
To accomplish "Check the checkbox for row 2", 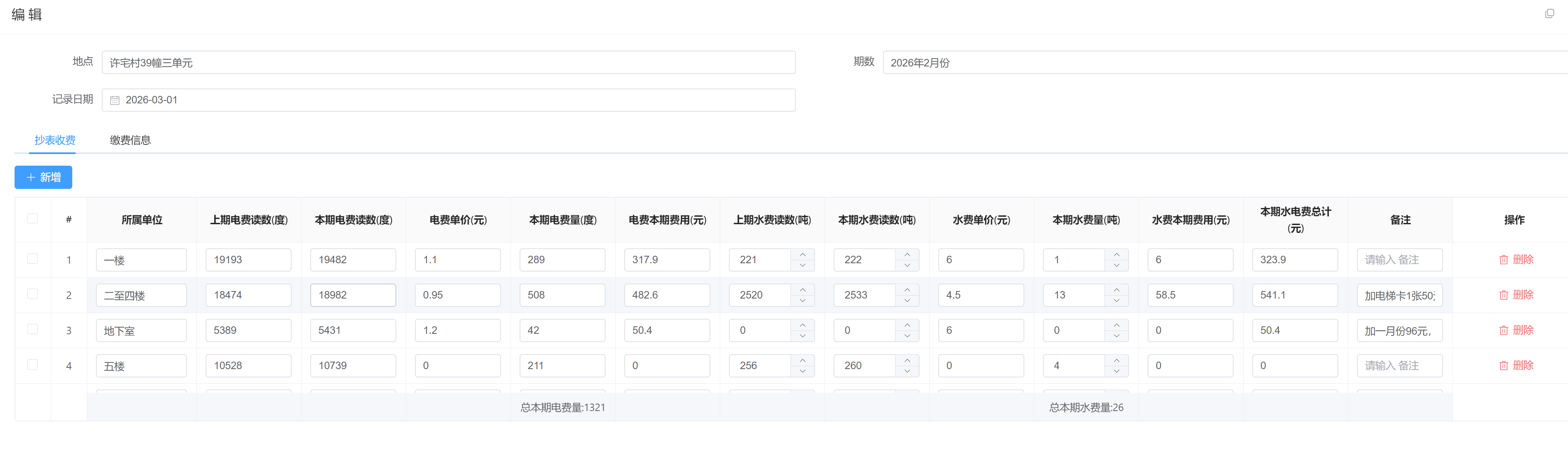I will [33, 294].
